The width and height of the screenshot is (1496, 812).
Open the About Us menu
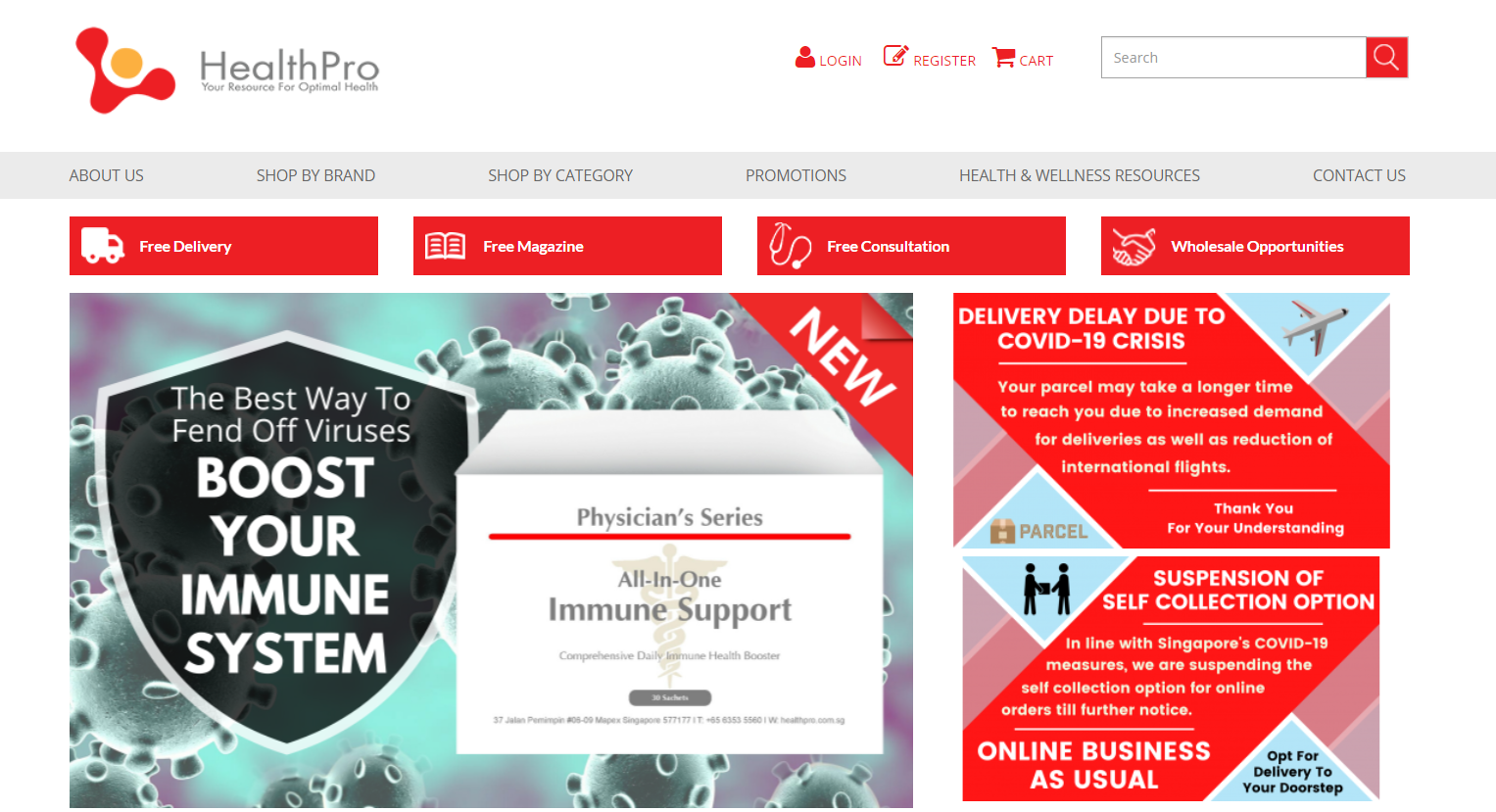point(106,175)
